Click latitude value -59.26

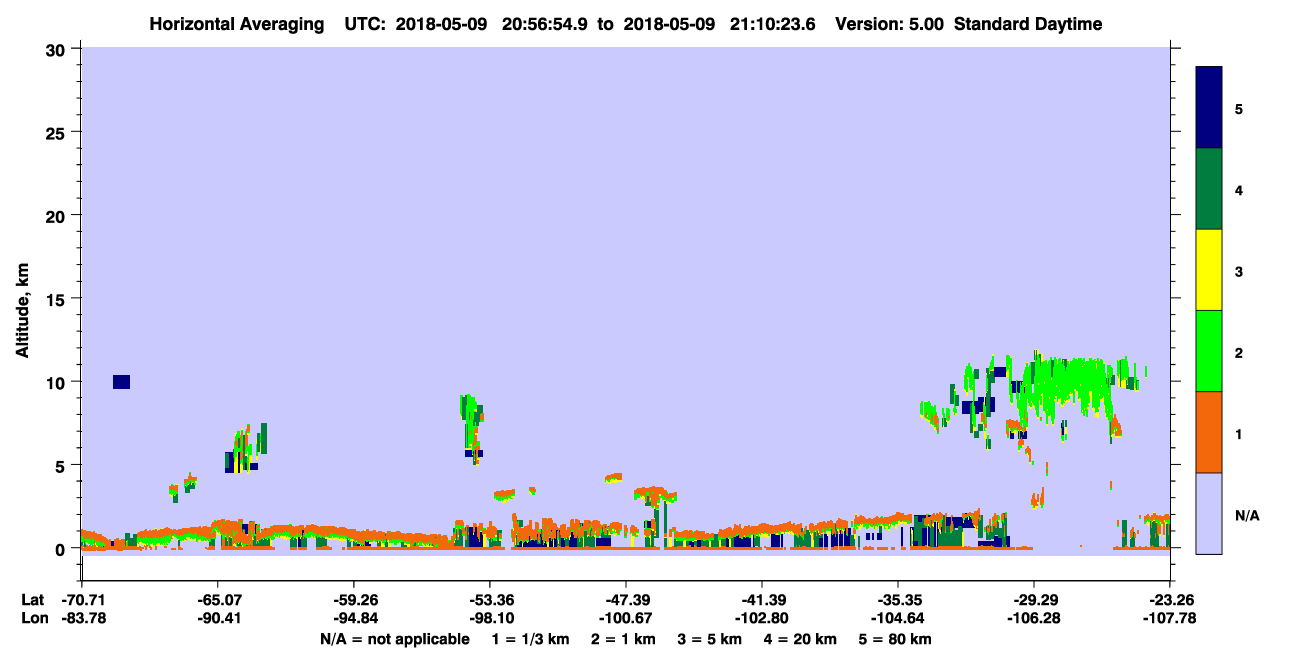354,600
